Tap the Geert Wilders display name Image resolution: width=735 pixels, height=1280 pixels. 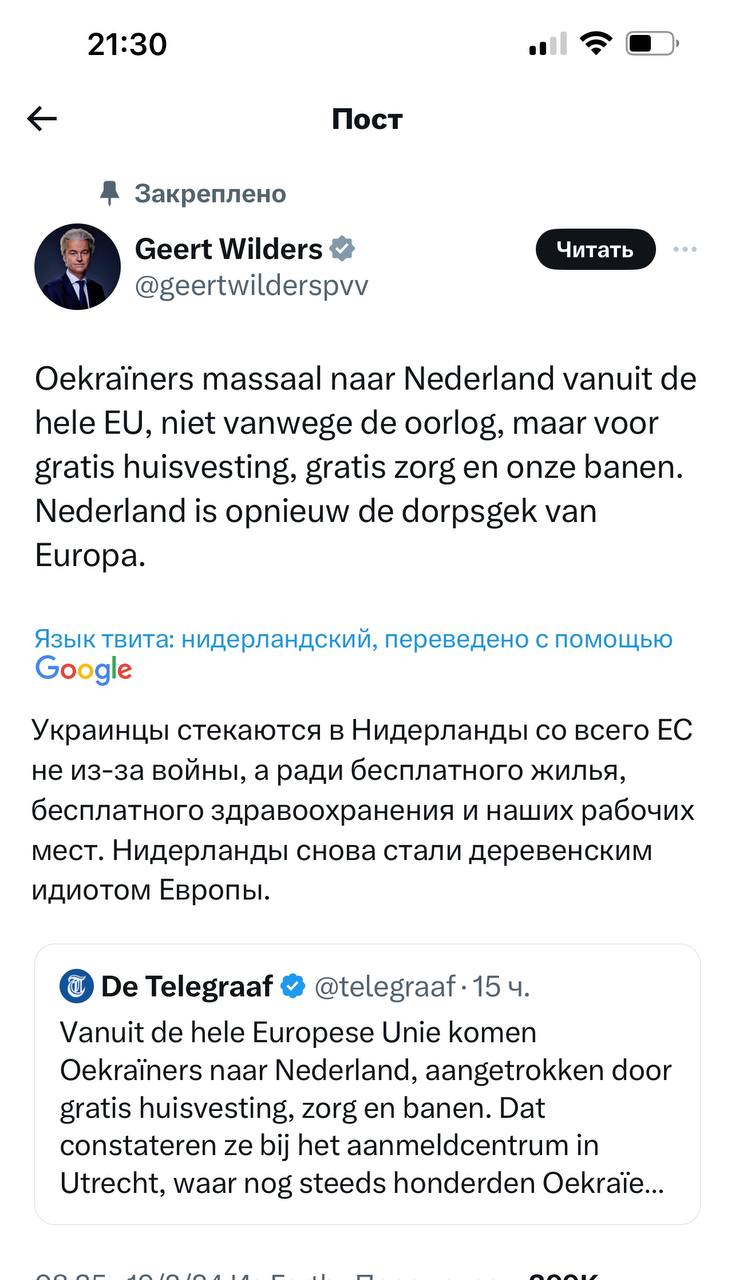228,248
